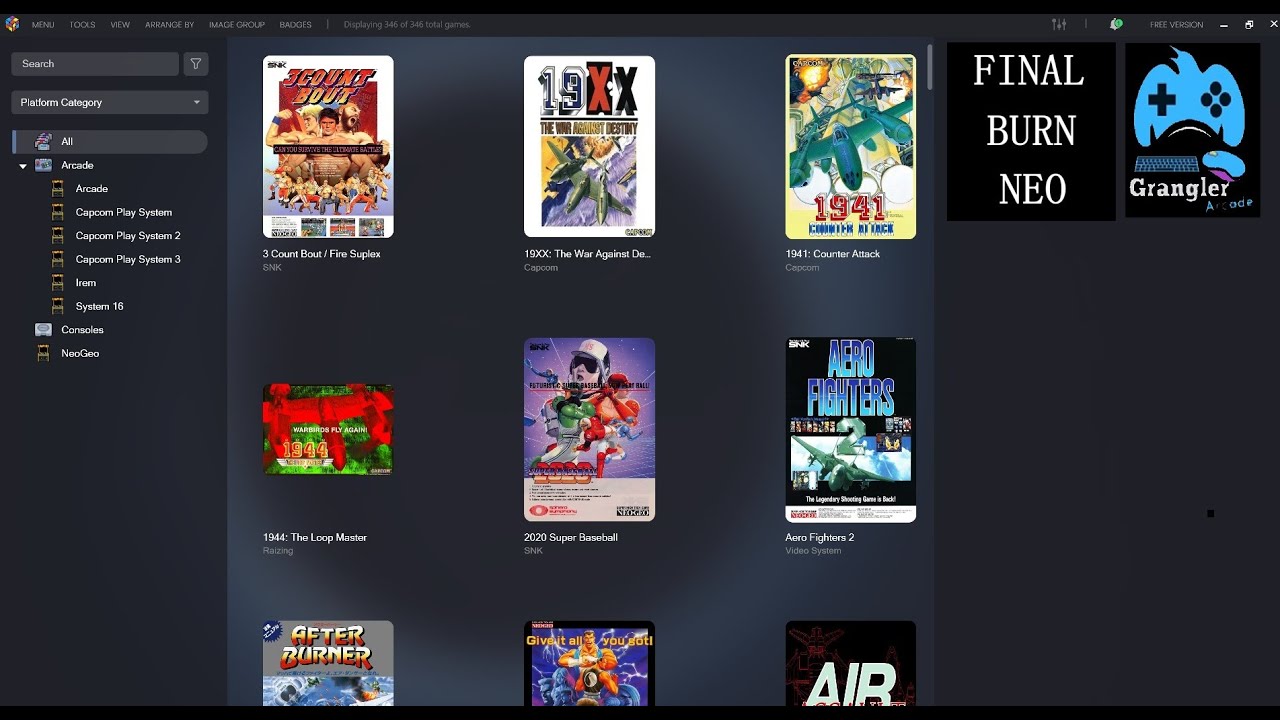Click the '1941: Counter Attack' title

832,254
